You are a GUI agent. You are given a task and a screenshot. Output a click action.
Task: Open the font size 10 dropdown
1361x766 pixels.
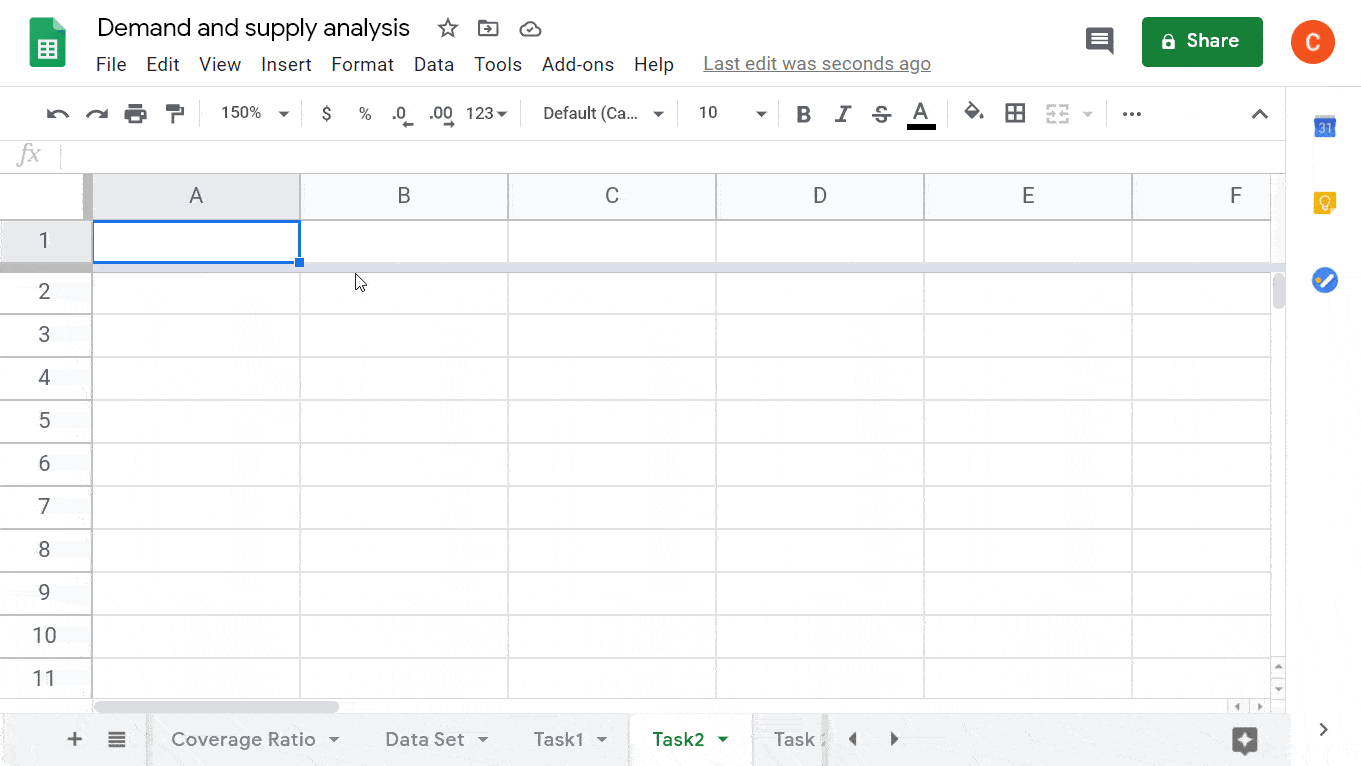tap(732, 114)
